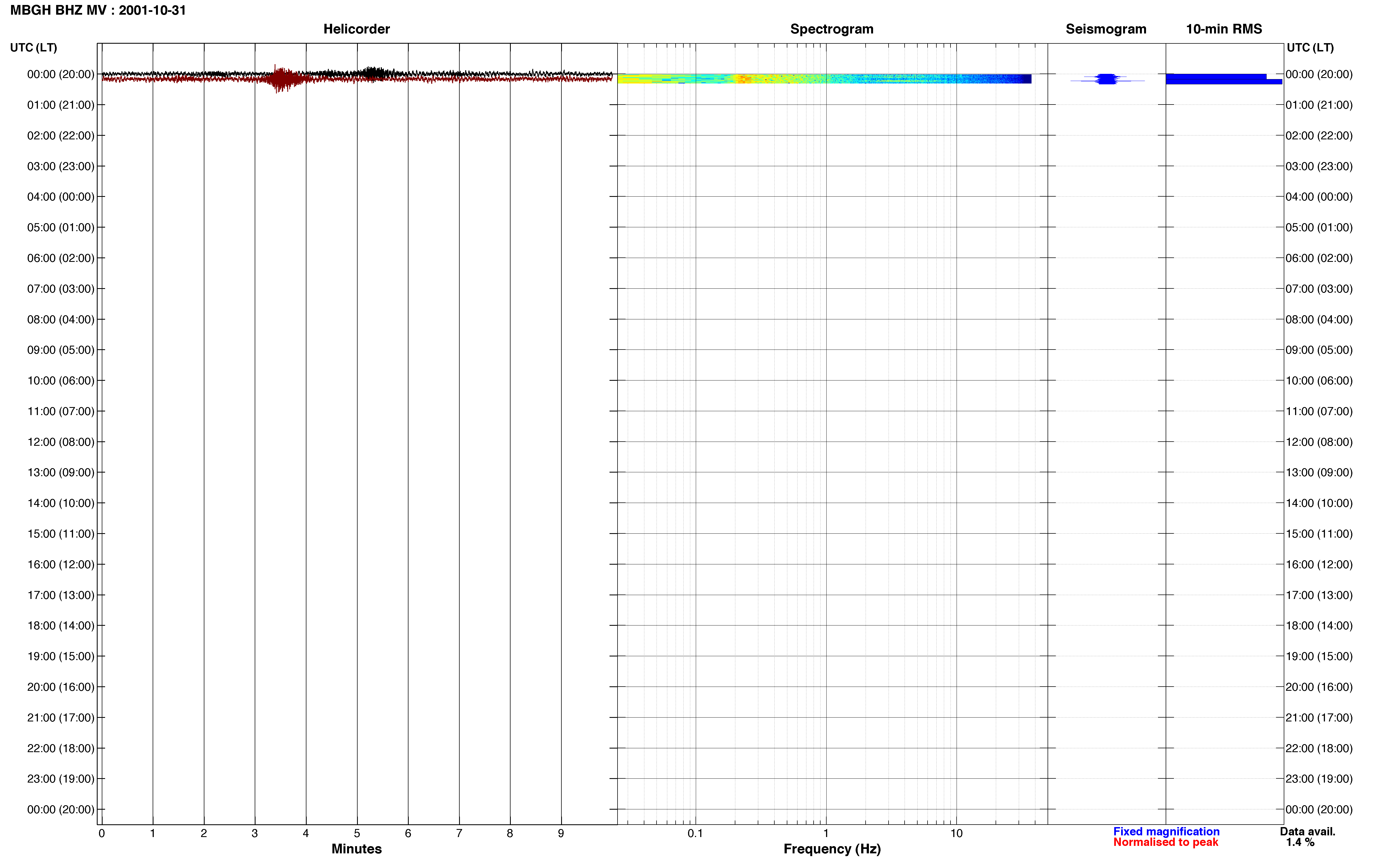
Task: Click the '10' frequency tick label
Action: click(x=956, y=833)
